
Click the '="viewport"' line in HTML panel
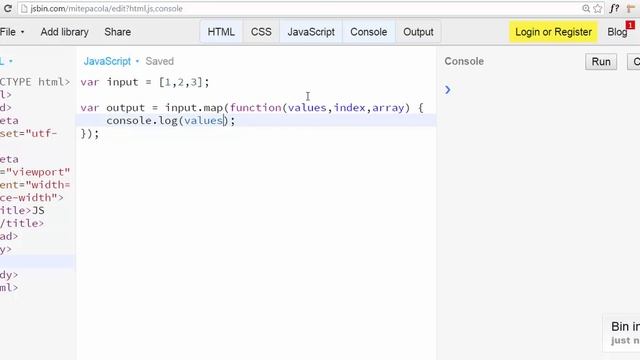coord(35,172)
